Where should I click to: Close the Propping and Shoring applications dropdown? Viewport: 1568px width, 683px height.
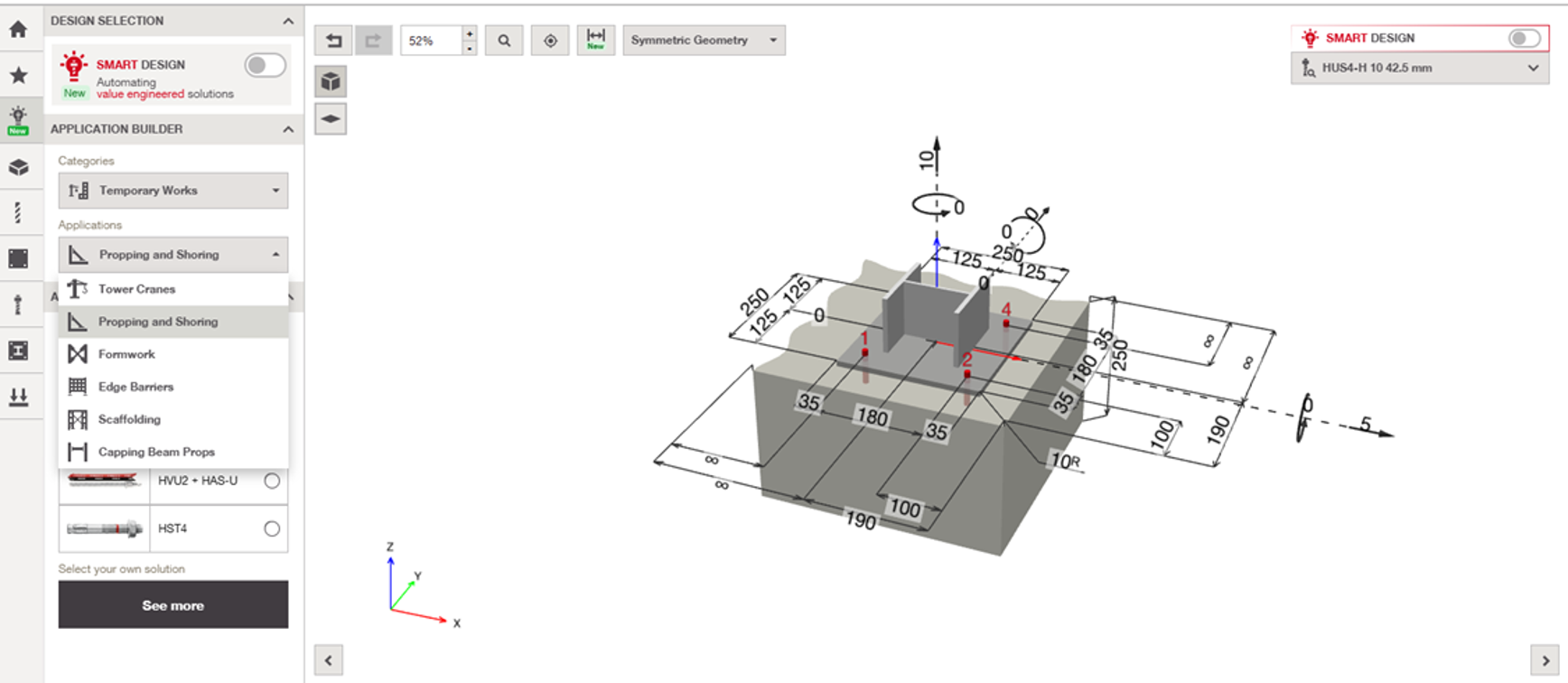click(173, 255)
